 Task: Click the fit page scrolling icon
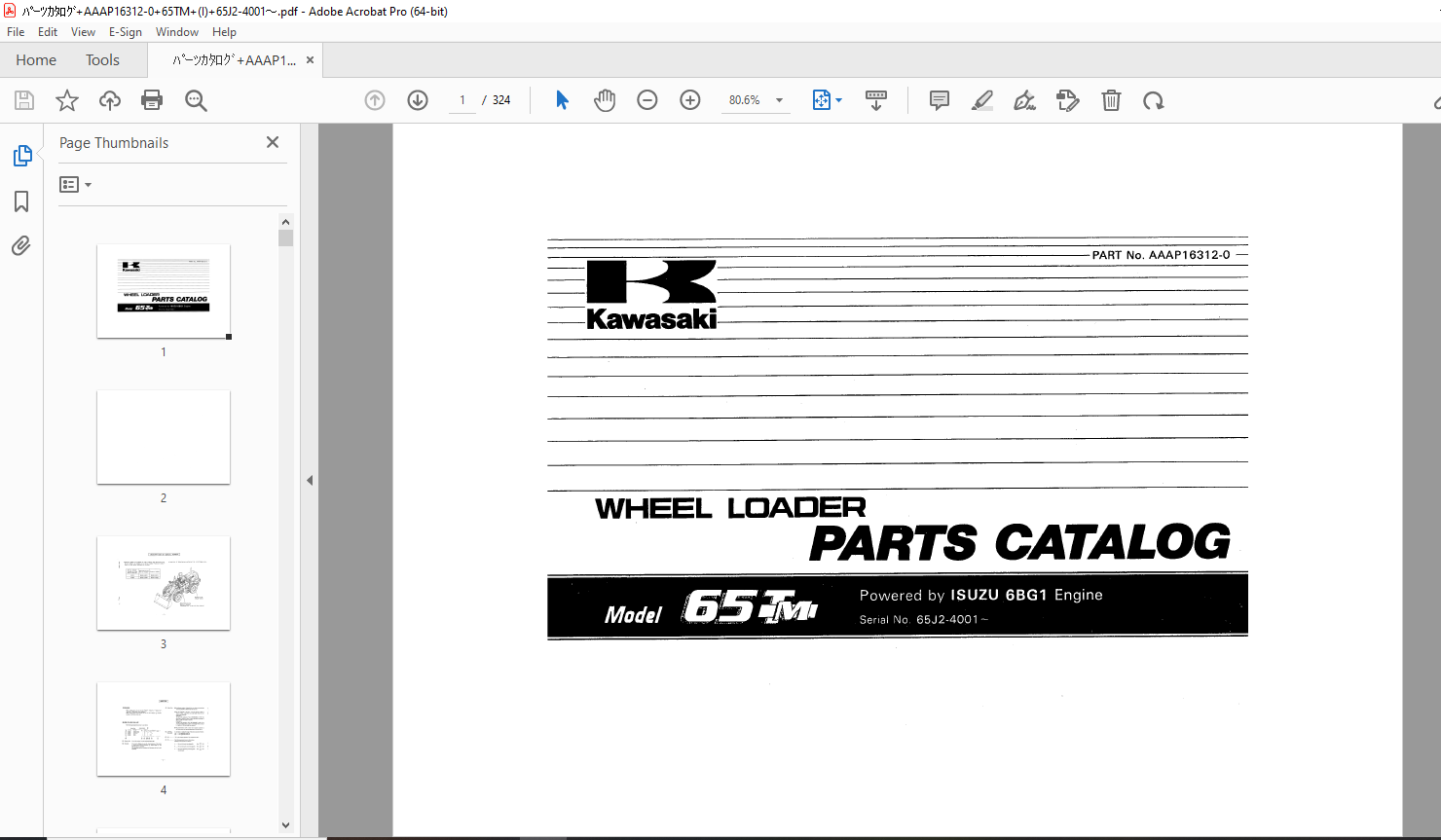(821, 100)
